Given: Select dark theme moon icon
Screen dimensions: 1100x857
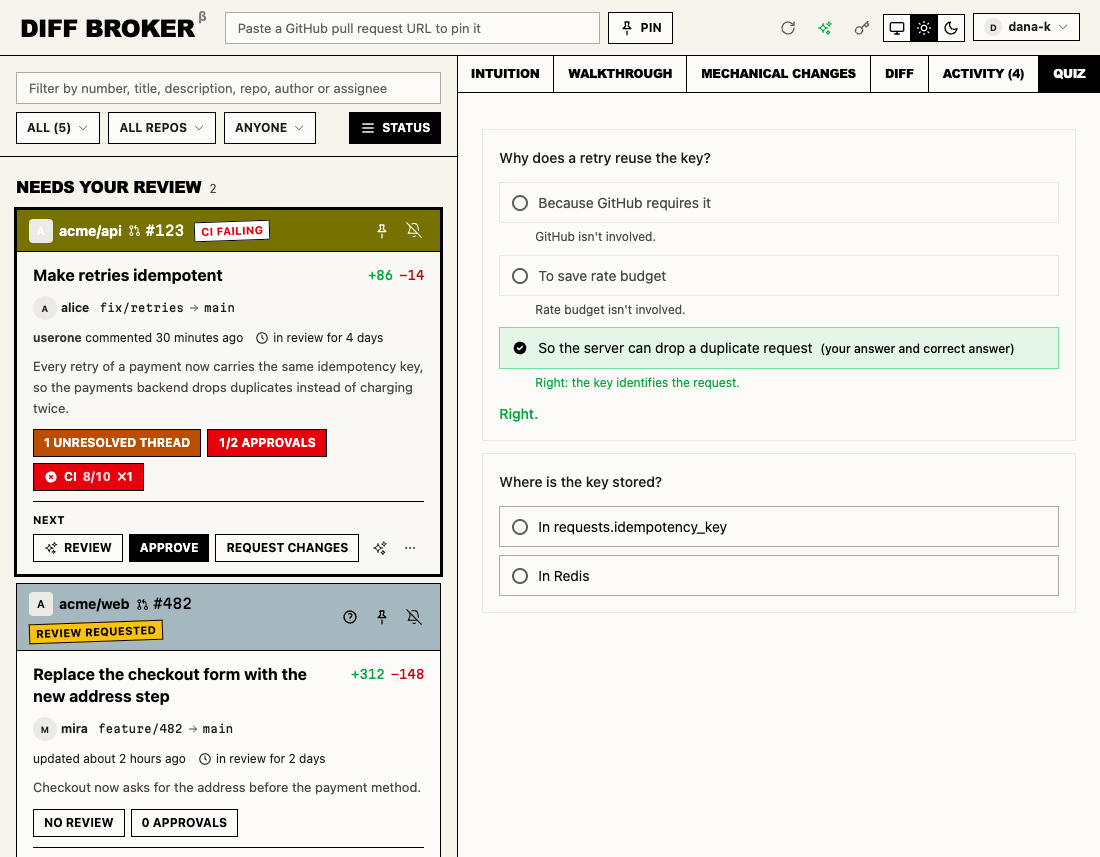Looking at the screenshot, I should [x=951, y=28].
